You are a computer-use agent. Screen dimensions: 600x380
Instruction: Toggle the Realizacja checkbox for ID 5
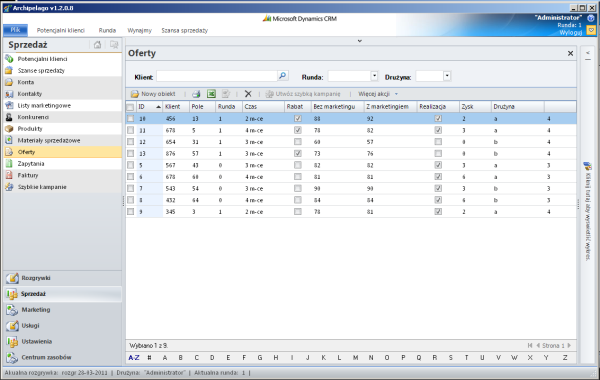(x=438, y=165)
